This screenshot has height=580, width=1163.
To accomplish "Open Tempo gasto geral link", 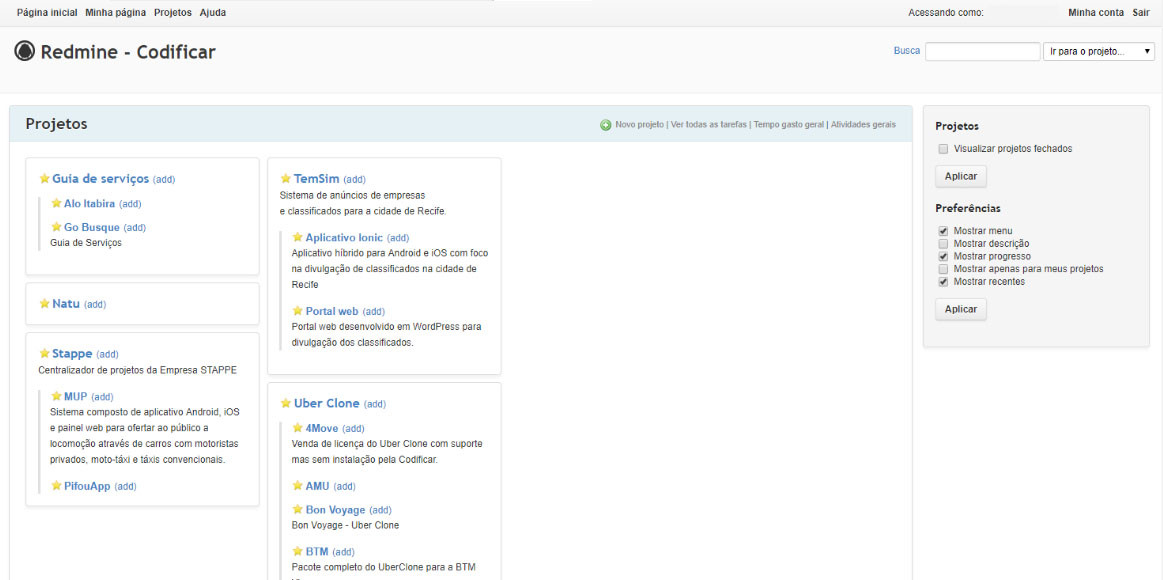I will point(788,125).
